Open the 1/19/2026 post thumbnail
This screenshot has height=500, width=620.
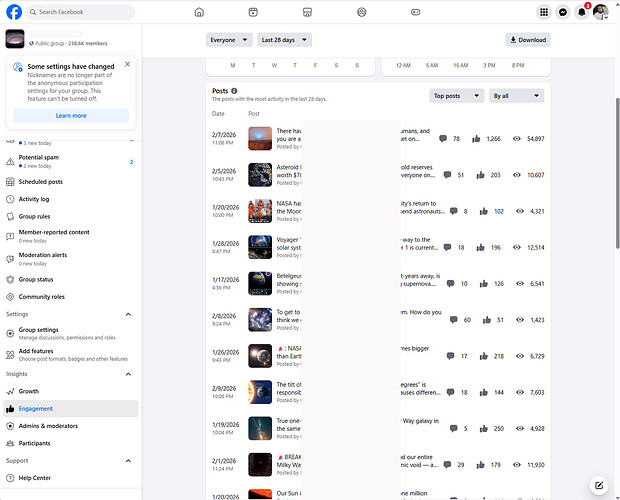click(x=260, y=428)
